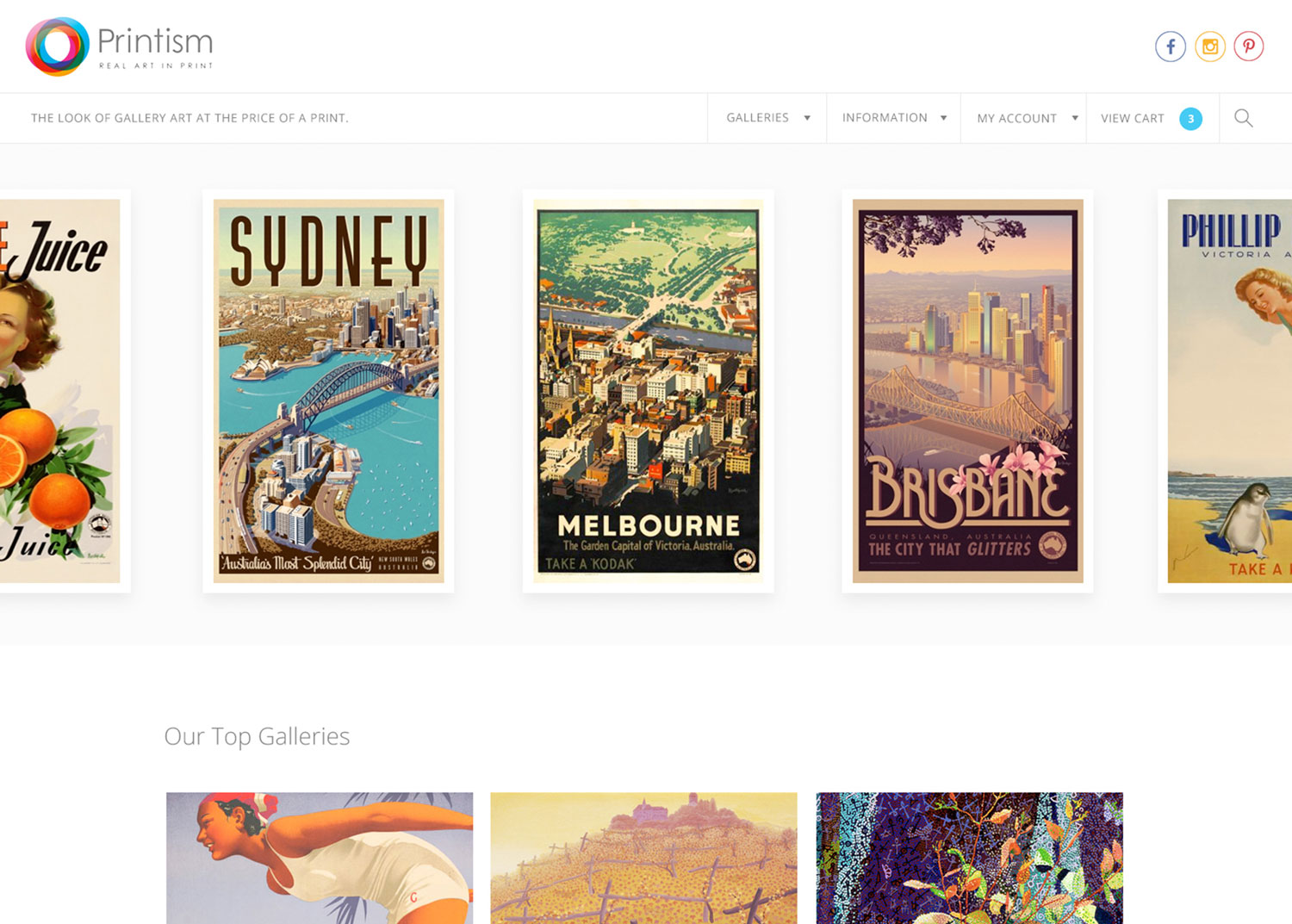Click the cart item count badge
Viewport: 1292px width, 924px height.
1190,119
